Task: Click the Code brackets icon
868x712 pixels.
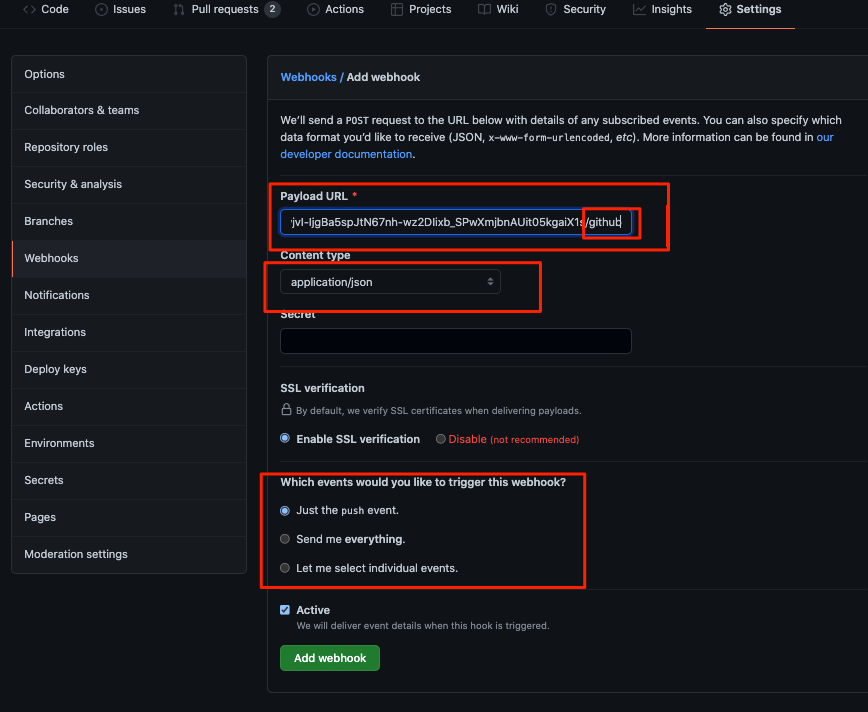Action: pyautogui.click(x=29, y=9)
